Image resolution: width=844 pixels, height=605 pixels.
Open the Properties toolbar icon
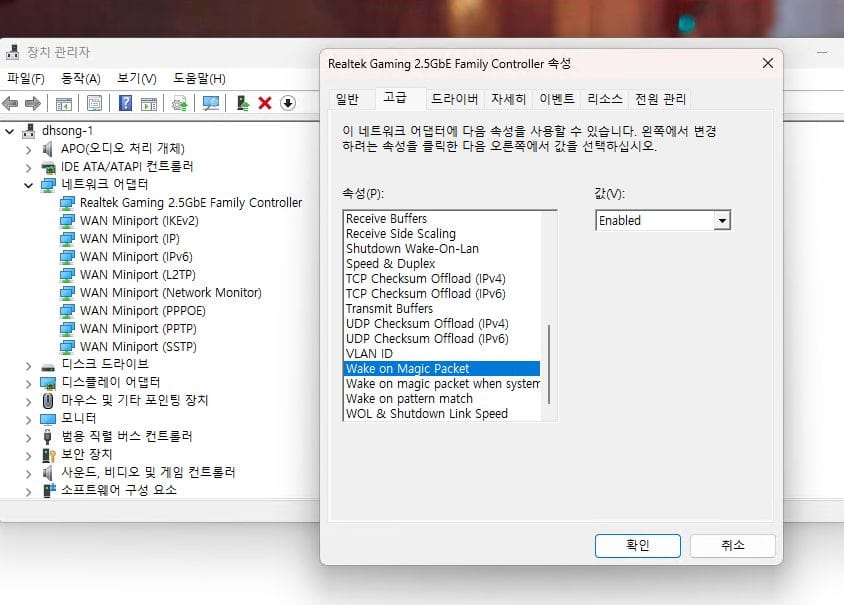tap(94, 103)
